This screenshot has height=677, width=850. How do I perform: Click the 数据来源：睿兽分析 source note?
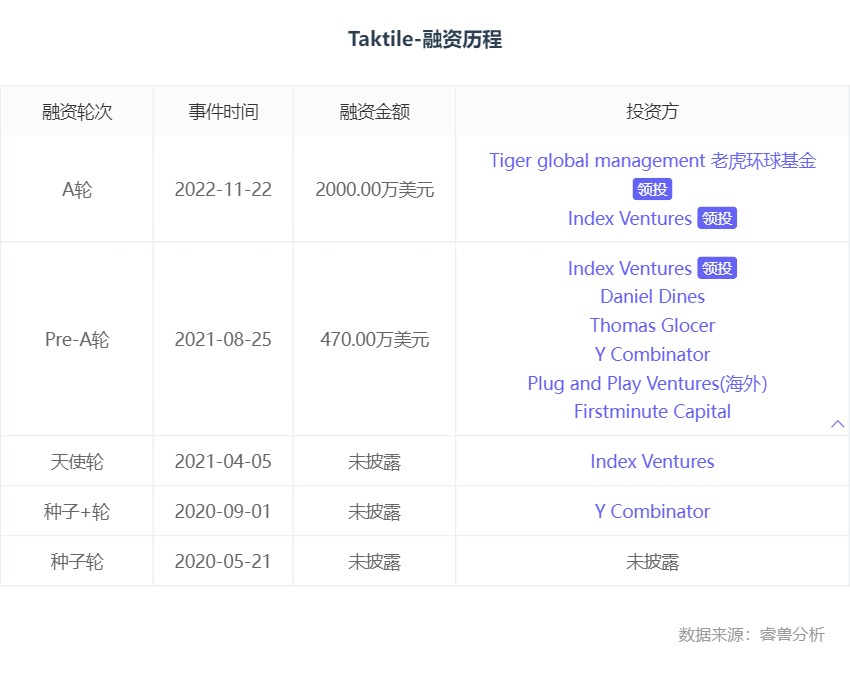click(x=751, y=634)
